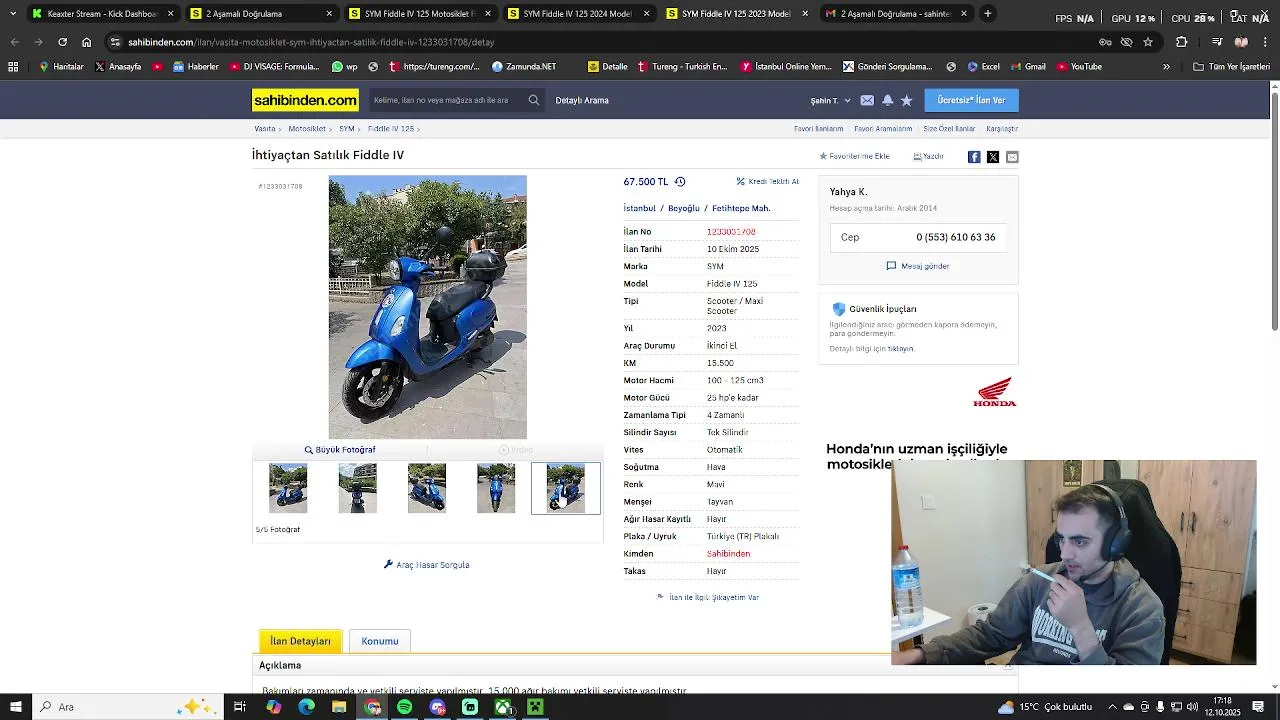The image size is (1280, 720).
Task: Switch to Konum tab
Action: (x=380, y=641)
